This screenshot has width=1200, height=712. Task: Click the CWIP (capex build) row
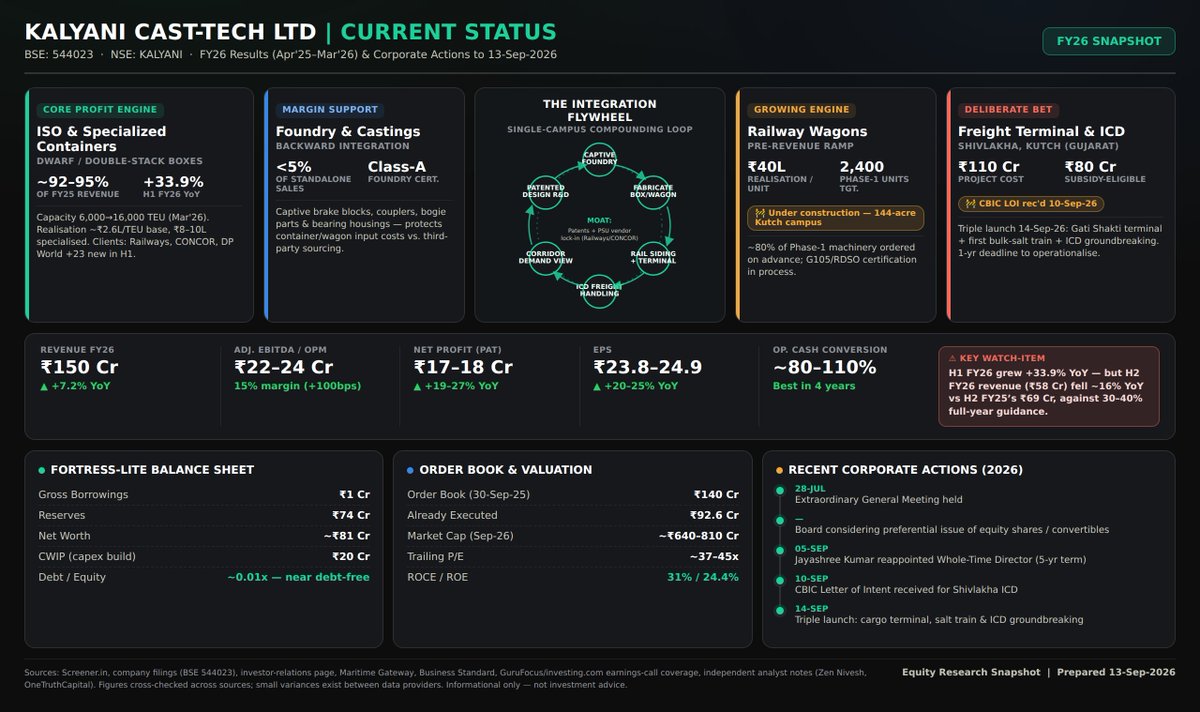point(204,556)
